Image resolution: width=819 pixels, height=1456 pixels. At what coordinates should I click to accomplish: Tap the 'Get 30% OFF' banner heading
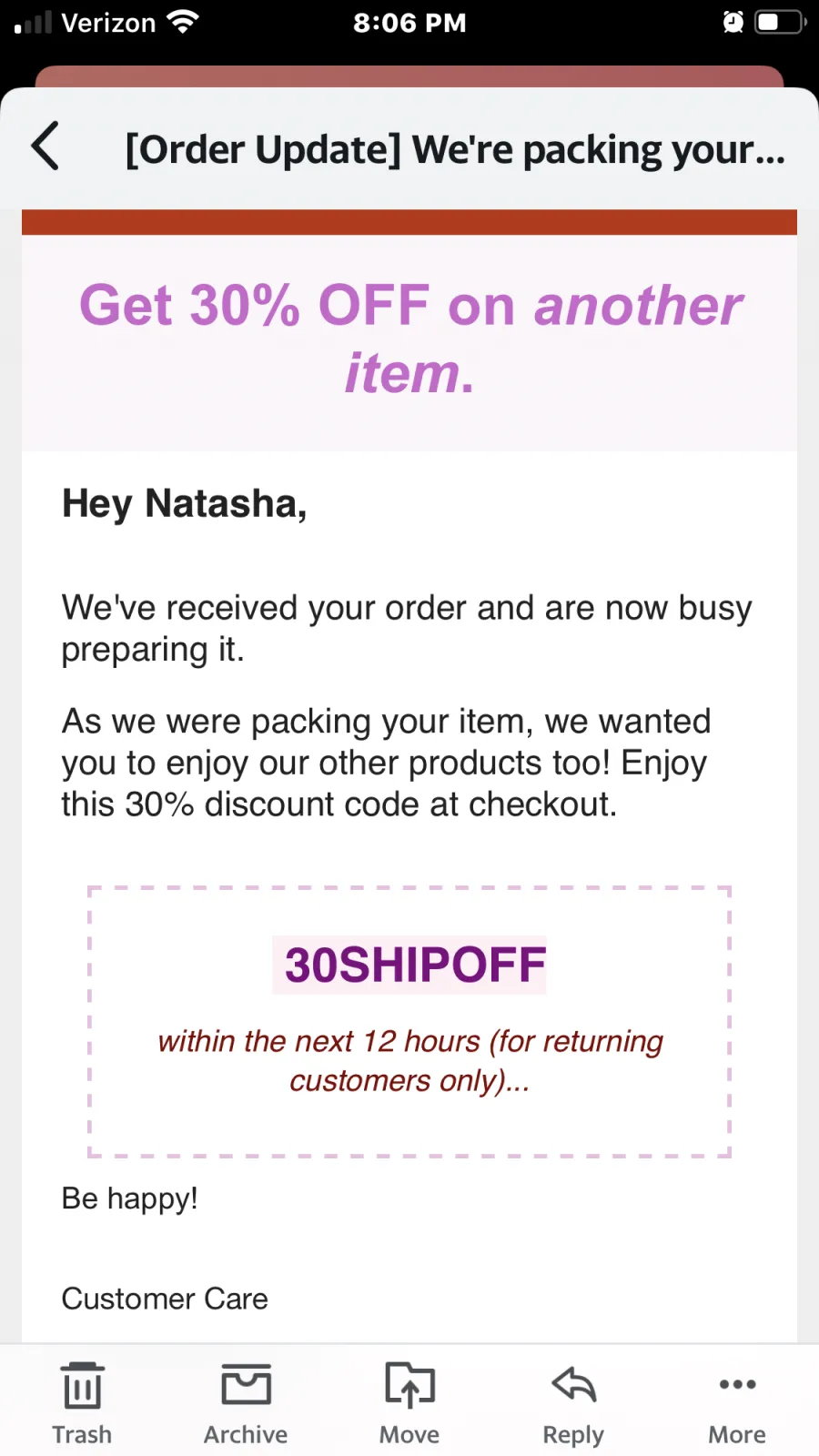[x=409, y=339]
